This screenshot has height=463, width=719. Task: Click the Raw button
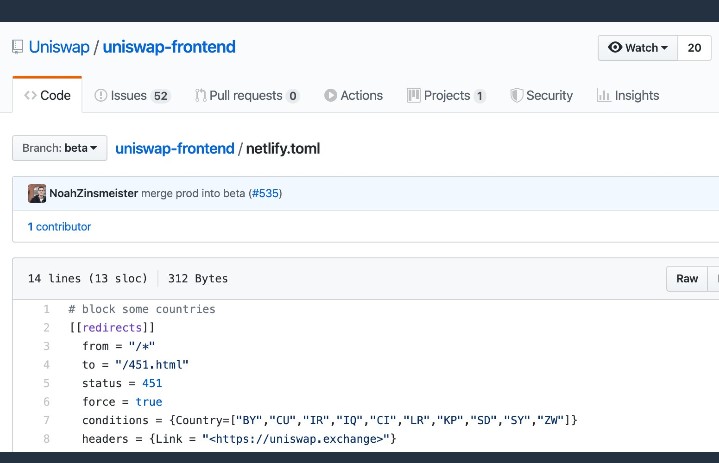686,279
